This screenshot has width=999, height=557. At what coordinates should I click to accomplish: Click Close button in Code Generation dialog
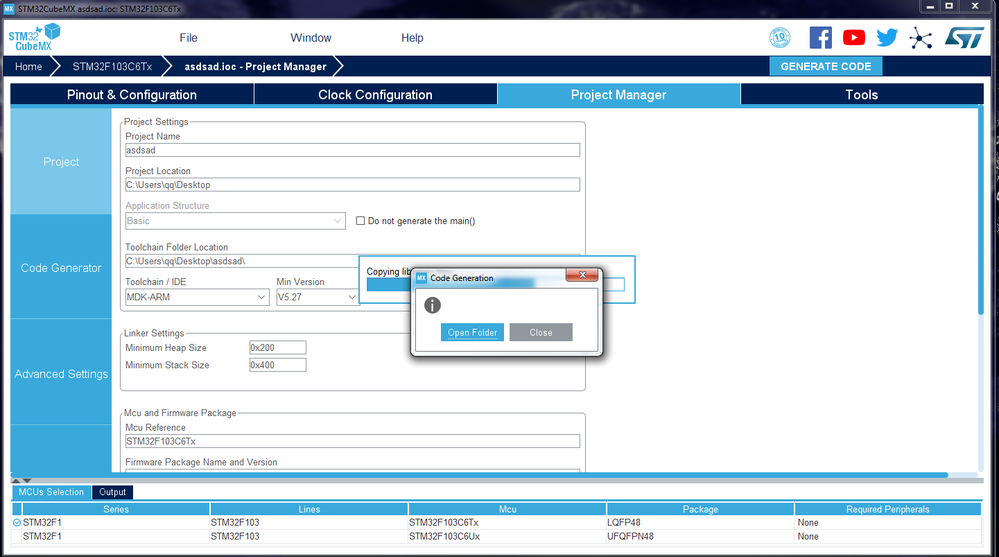(541, 332)
